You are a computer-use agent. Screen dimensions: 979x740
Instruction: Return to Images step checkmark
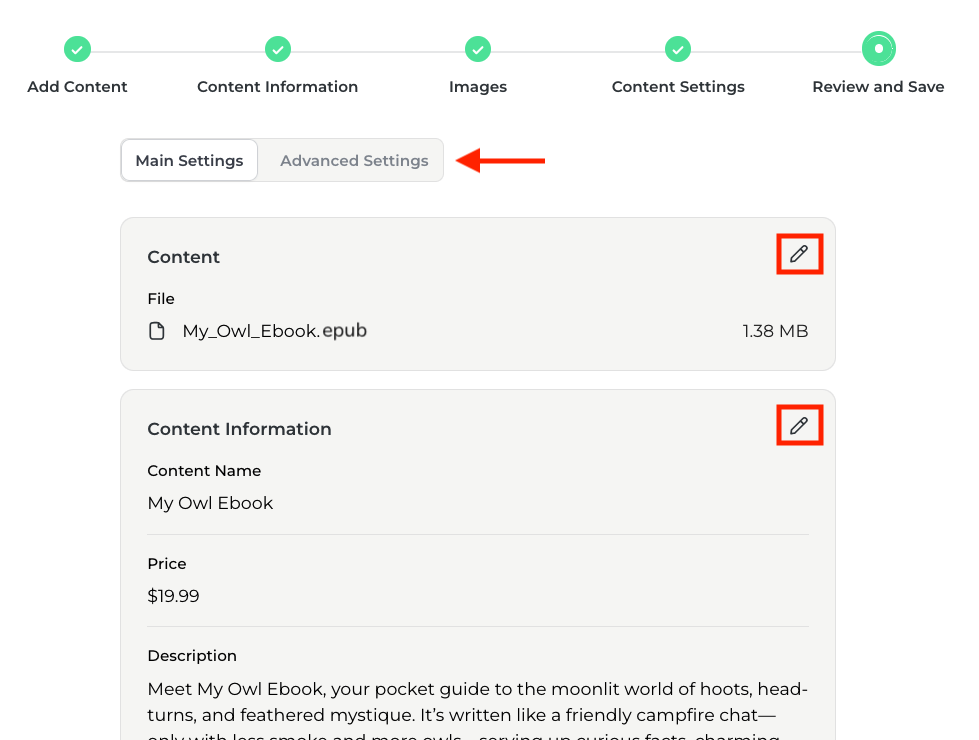(478, 49)
